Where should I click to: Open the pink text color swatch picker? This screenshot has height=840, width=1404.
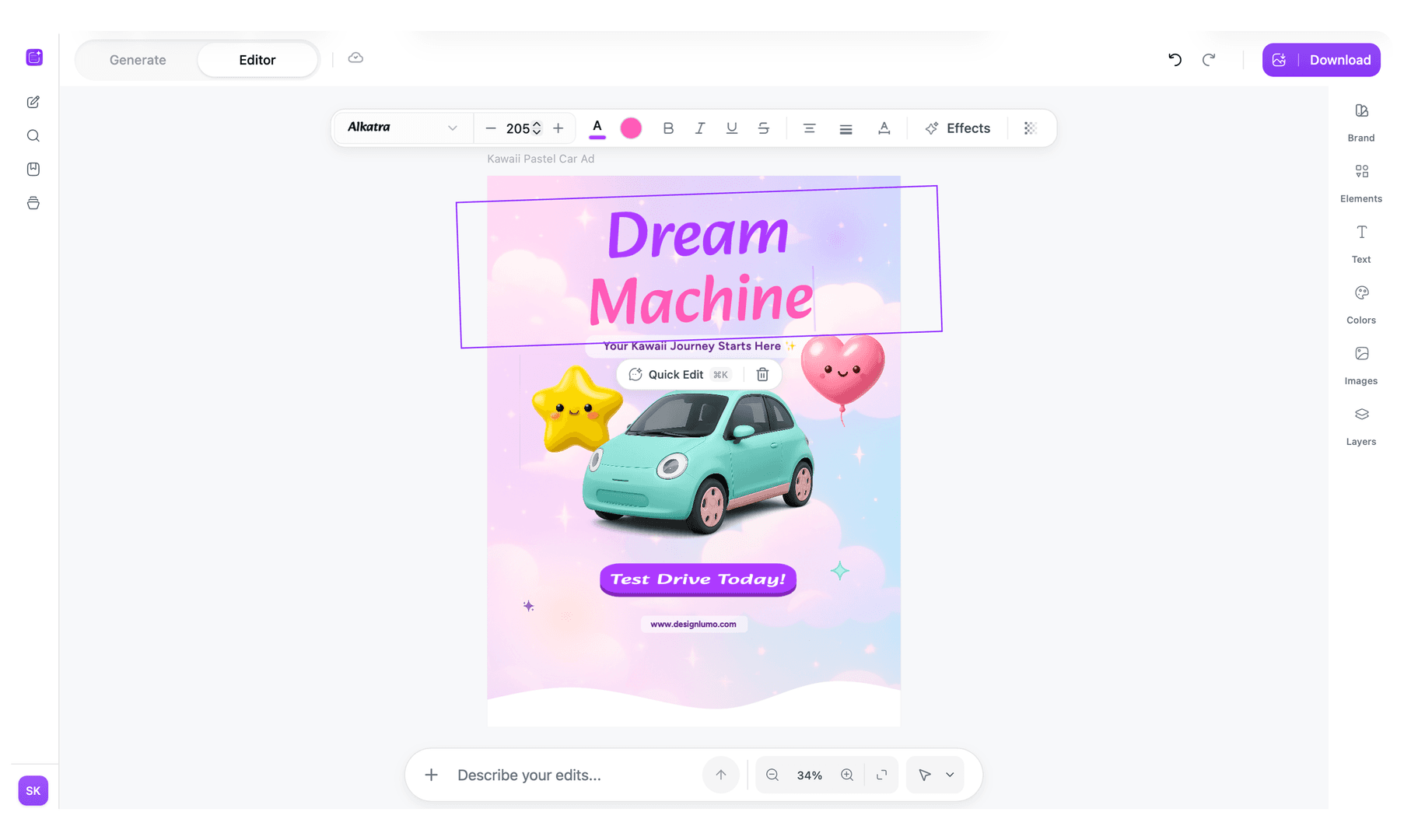pyautogui.click(x=631, y=128)
